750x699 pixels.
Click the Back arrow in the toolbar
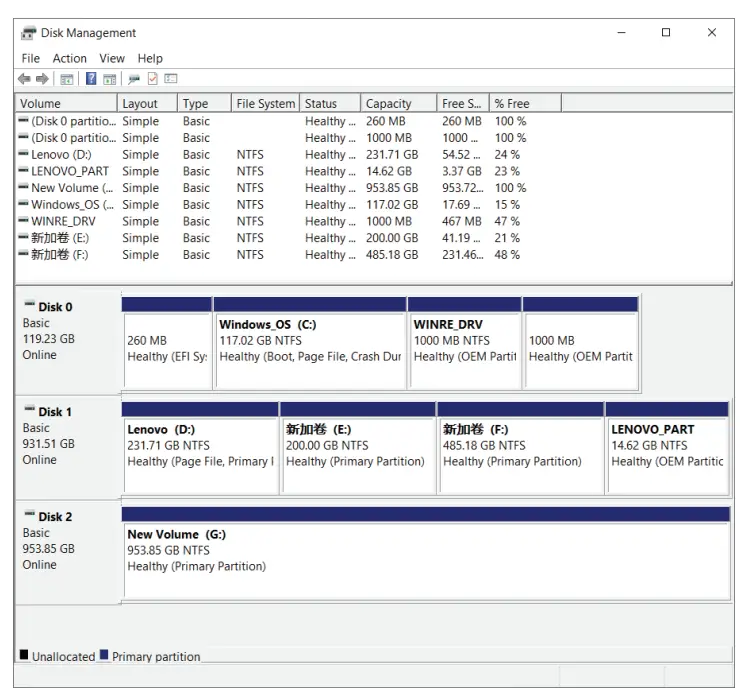click(24, 79)
